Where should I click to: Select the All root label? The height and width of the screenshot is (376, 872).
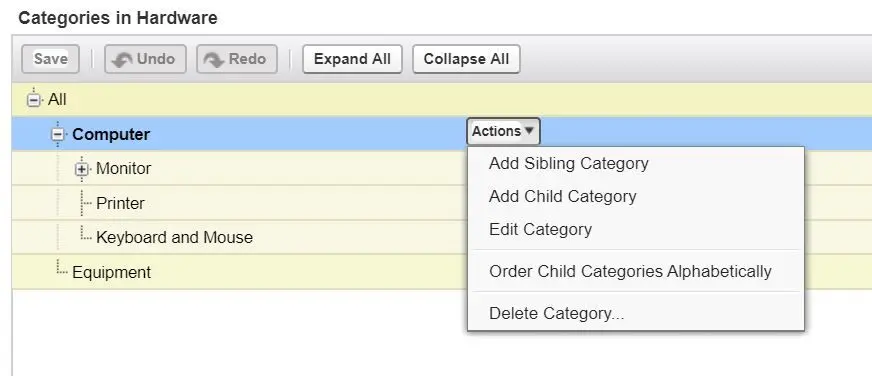click(57, 100)
